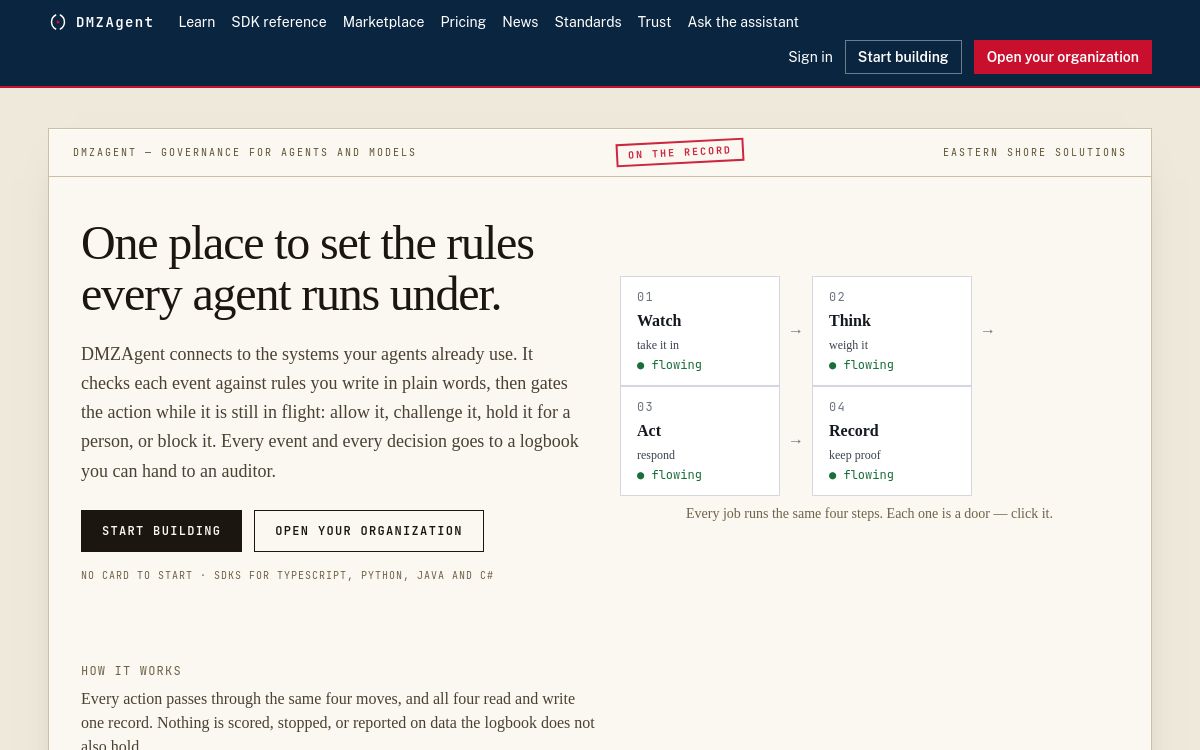Click the NO CARD TO START note
The height and width of the screenshot is (750, 1200).
point(287,576)
